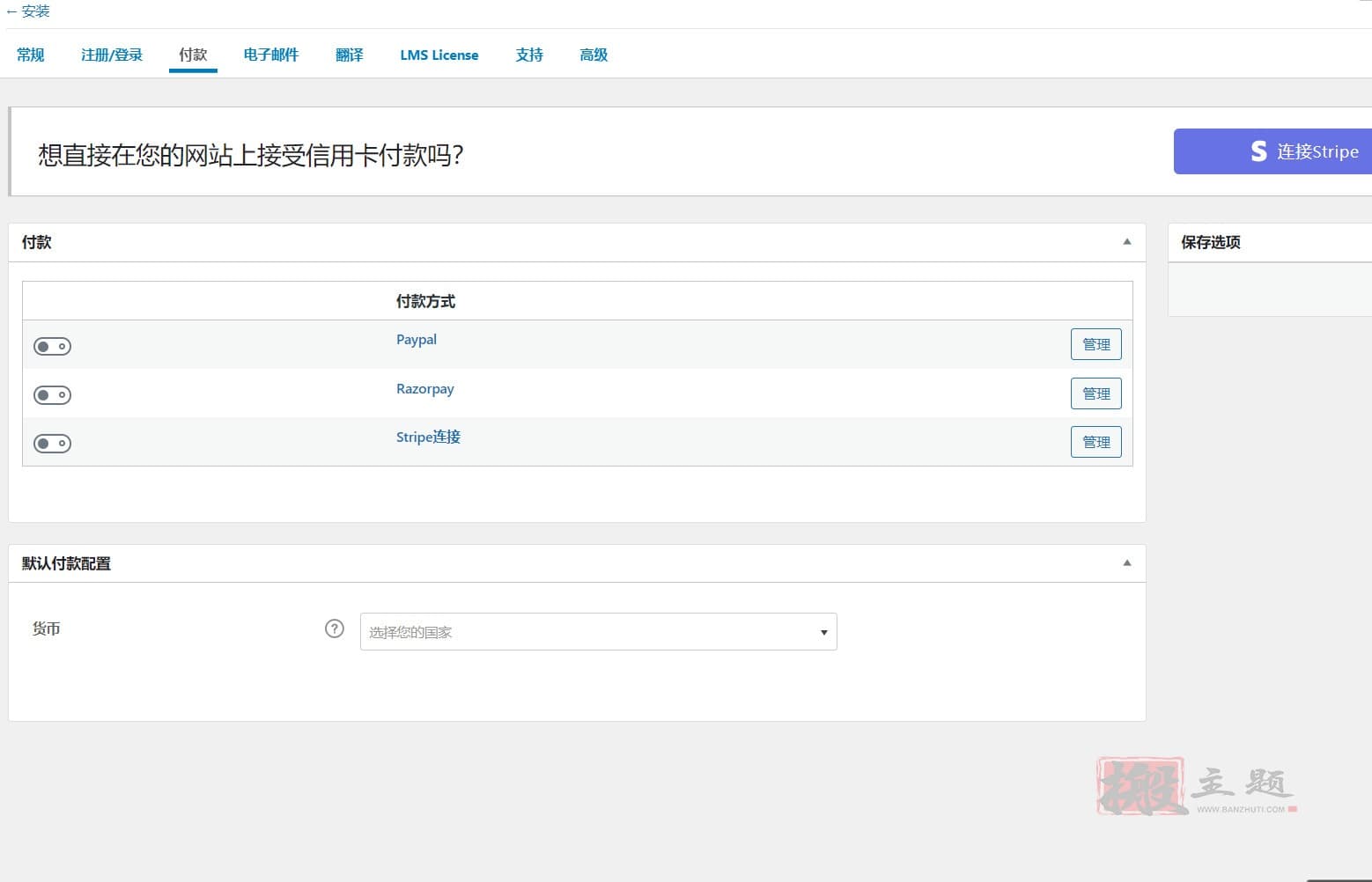This screenshot has width=1372, height=882.
Task: Click the 想直接在您的网站上接受信用卡付款吗? heading
Action: [251, 156]
